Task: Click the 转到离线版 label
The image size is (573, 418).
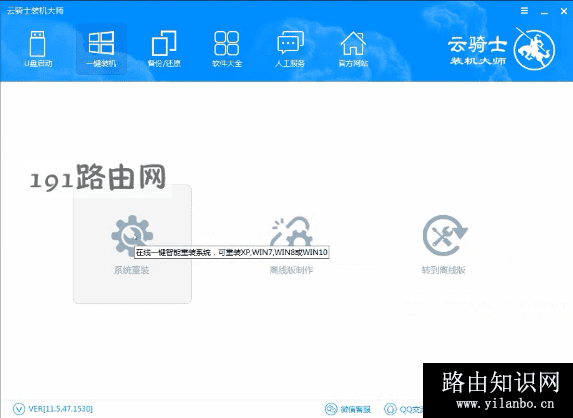Action: pyautogui.click(x=444, y=270)
